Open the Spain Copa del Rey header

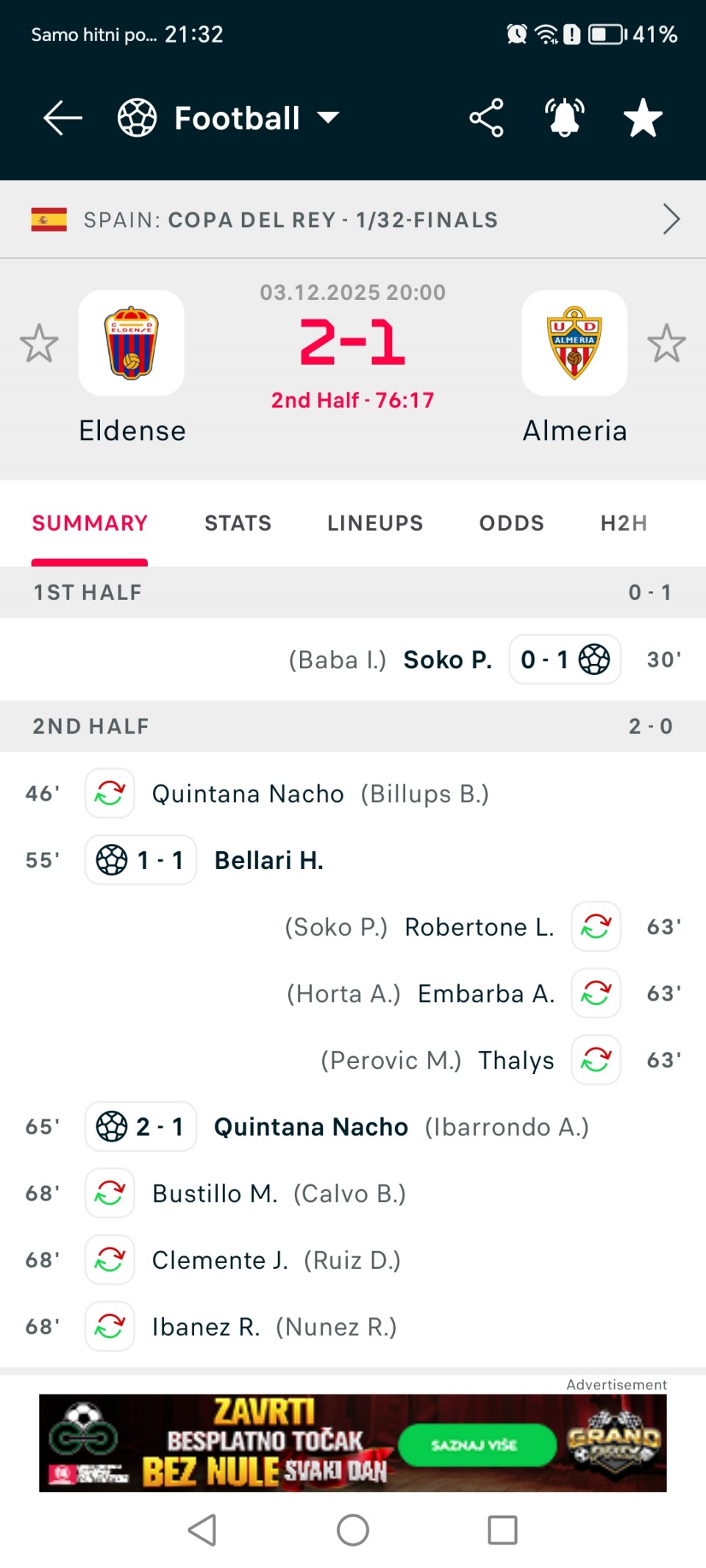pyautogui.click(x=290, y=220)
